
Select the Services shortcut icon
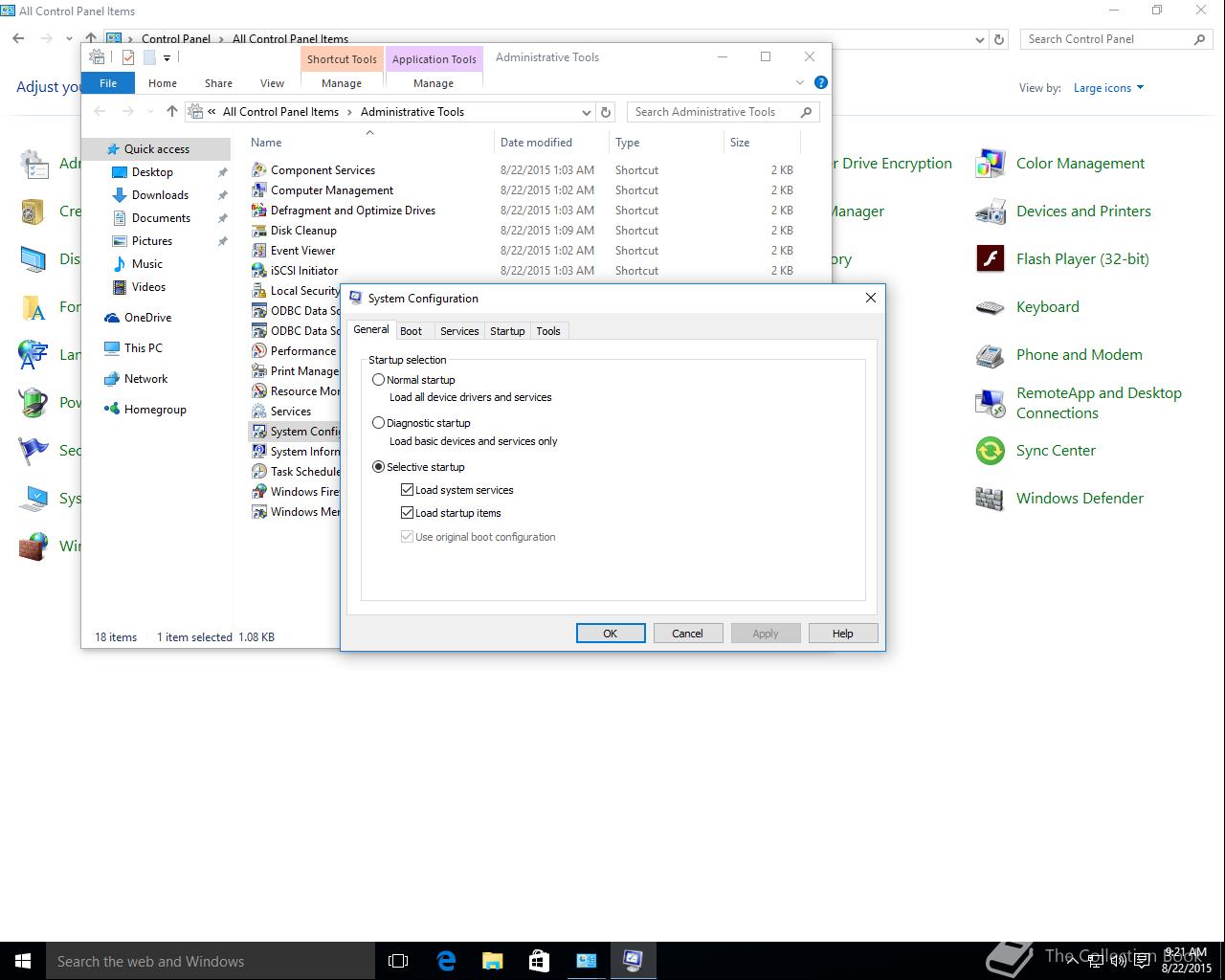click(x=258, y=412)
